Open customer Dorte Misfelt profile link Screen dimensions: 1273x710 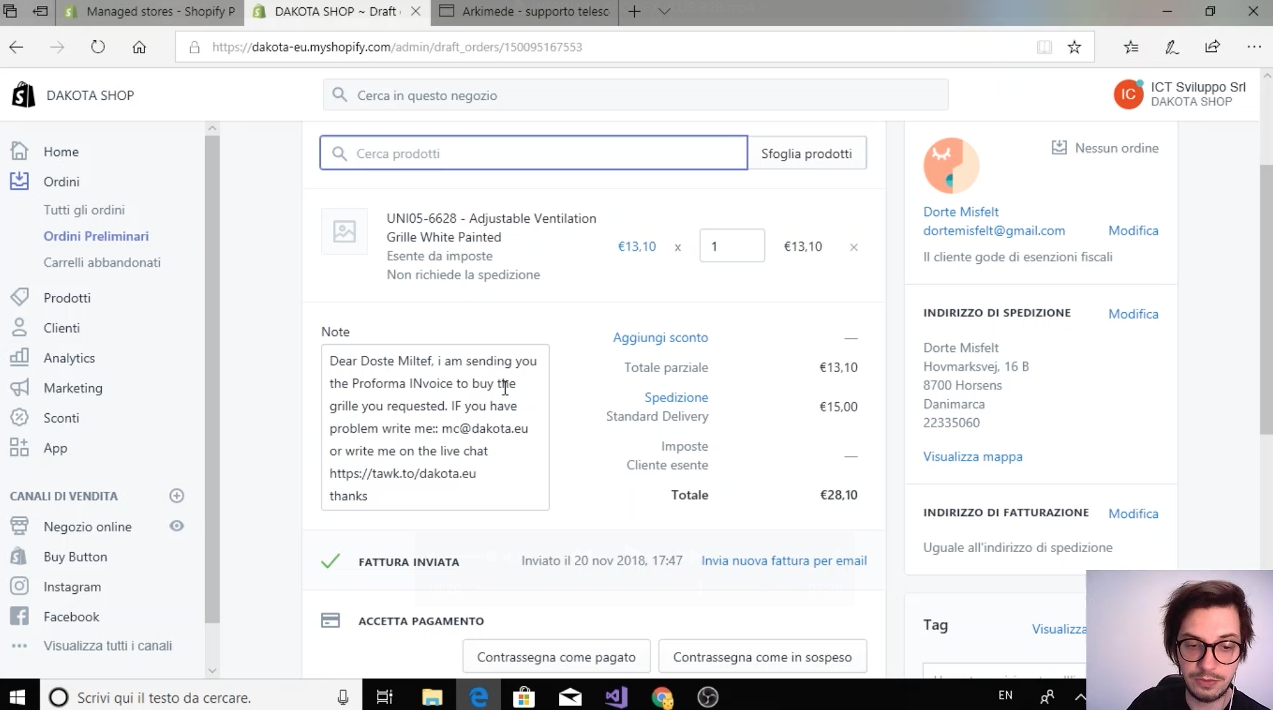[961, 212]
